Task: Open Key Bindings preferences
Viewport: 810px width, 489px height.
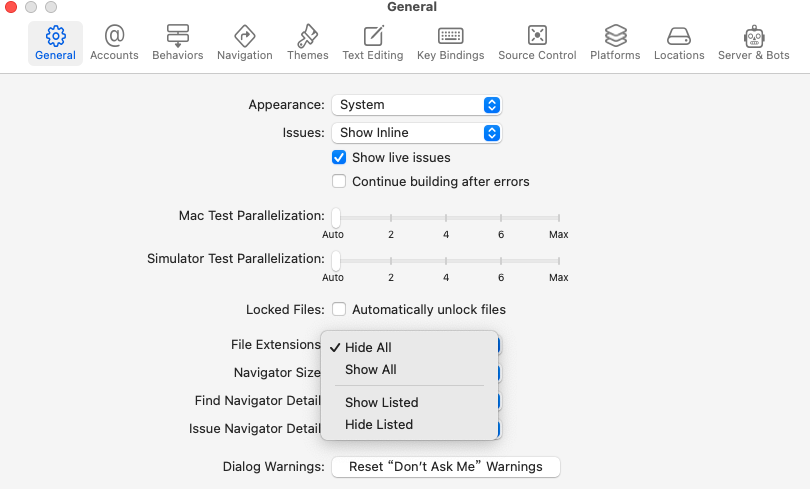Action: [x=450, y=43]
